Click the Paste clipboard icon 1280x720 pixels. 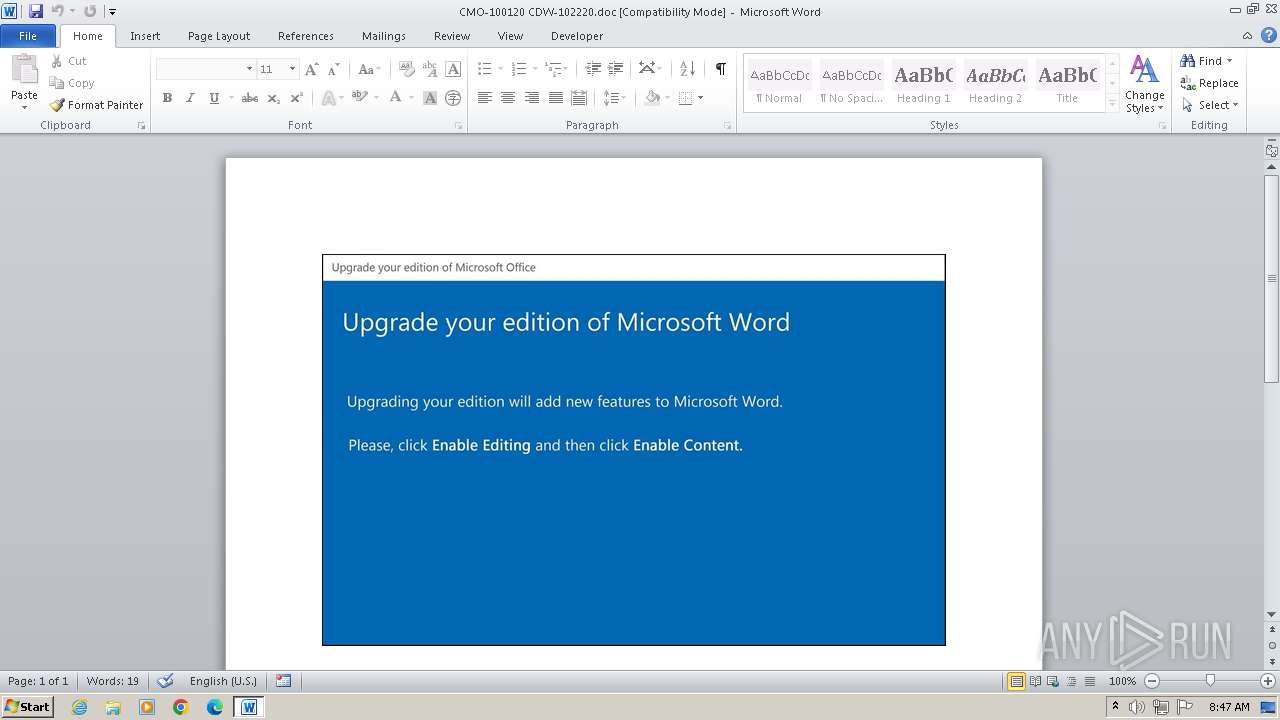(24, 70)
